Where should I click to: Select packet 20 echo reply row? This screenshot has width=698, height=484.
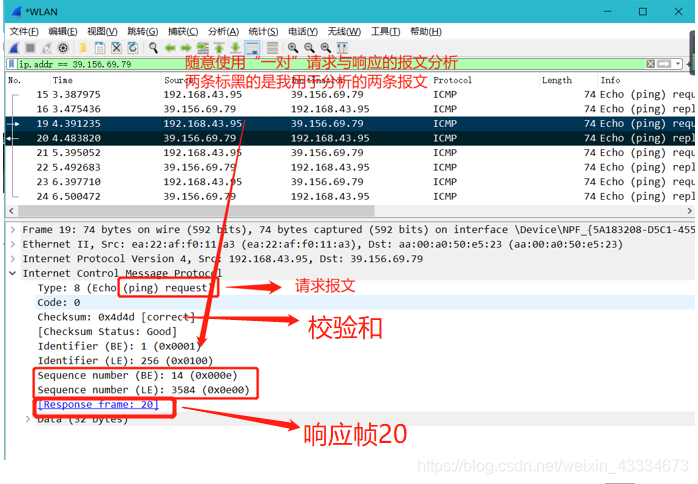coord(349,138)
